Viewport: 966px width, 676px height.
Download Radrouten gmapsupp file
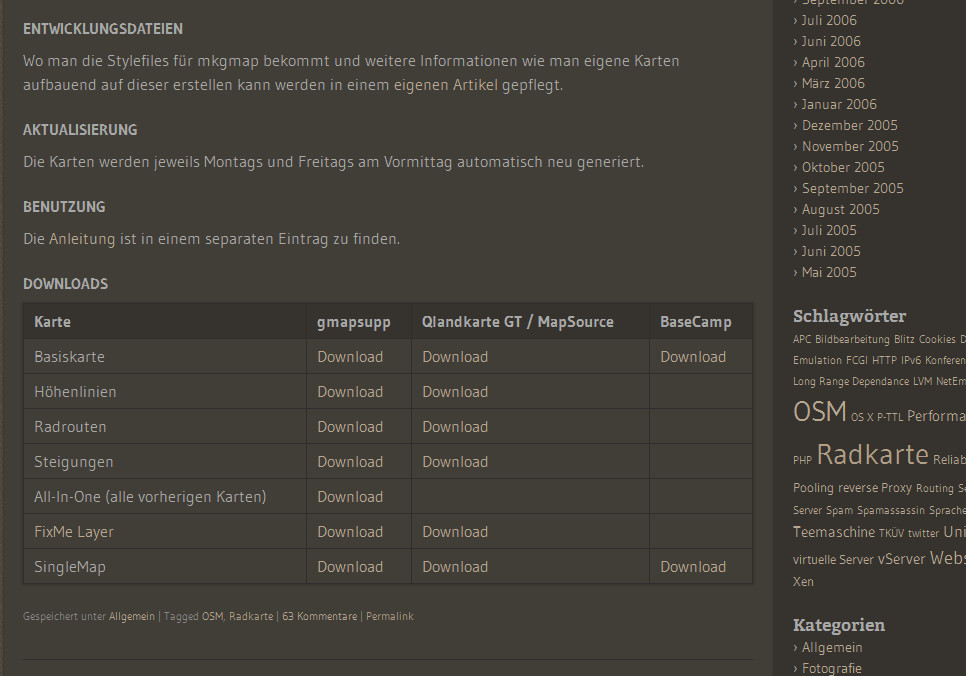pos(350,427)
